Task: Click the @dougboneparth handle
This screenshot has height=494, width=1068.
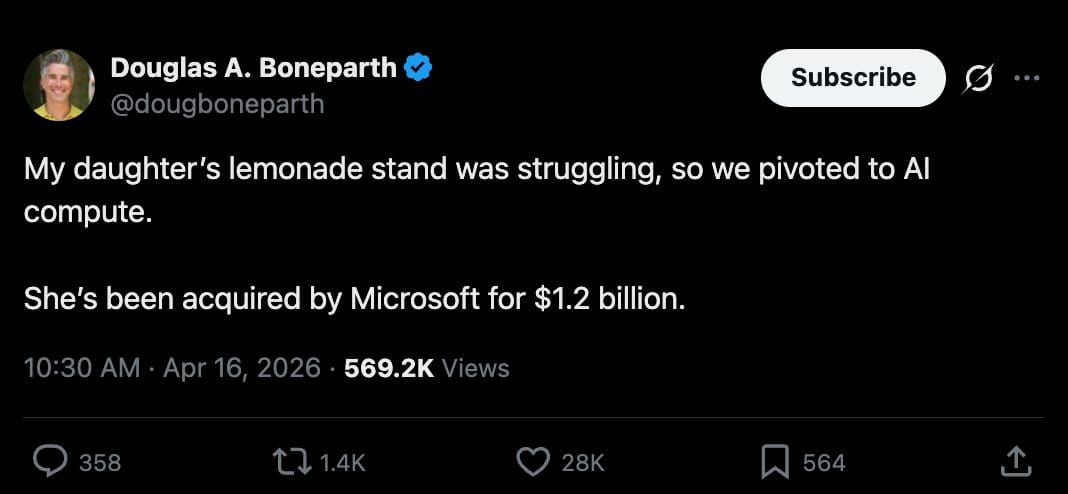Action: [x=217, y=103]
